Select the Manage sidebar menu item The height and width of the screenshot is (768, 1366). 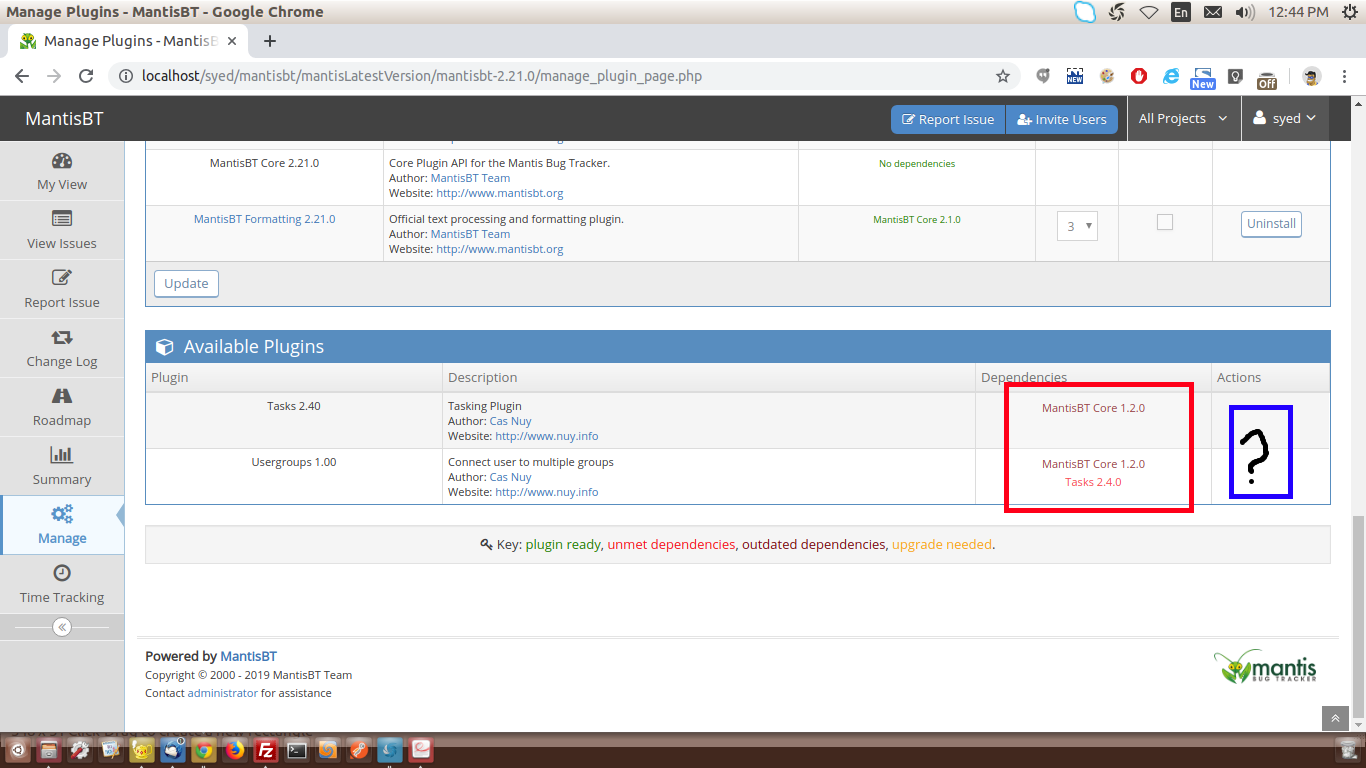(62, 525)
